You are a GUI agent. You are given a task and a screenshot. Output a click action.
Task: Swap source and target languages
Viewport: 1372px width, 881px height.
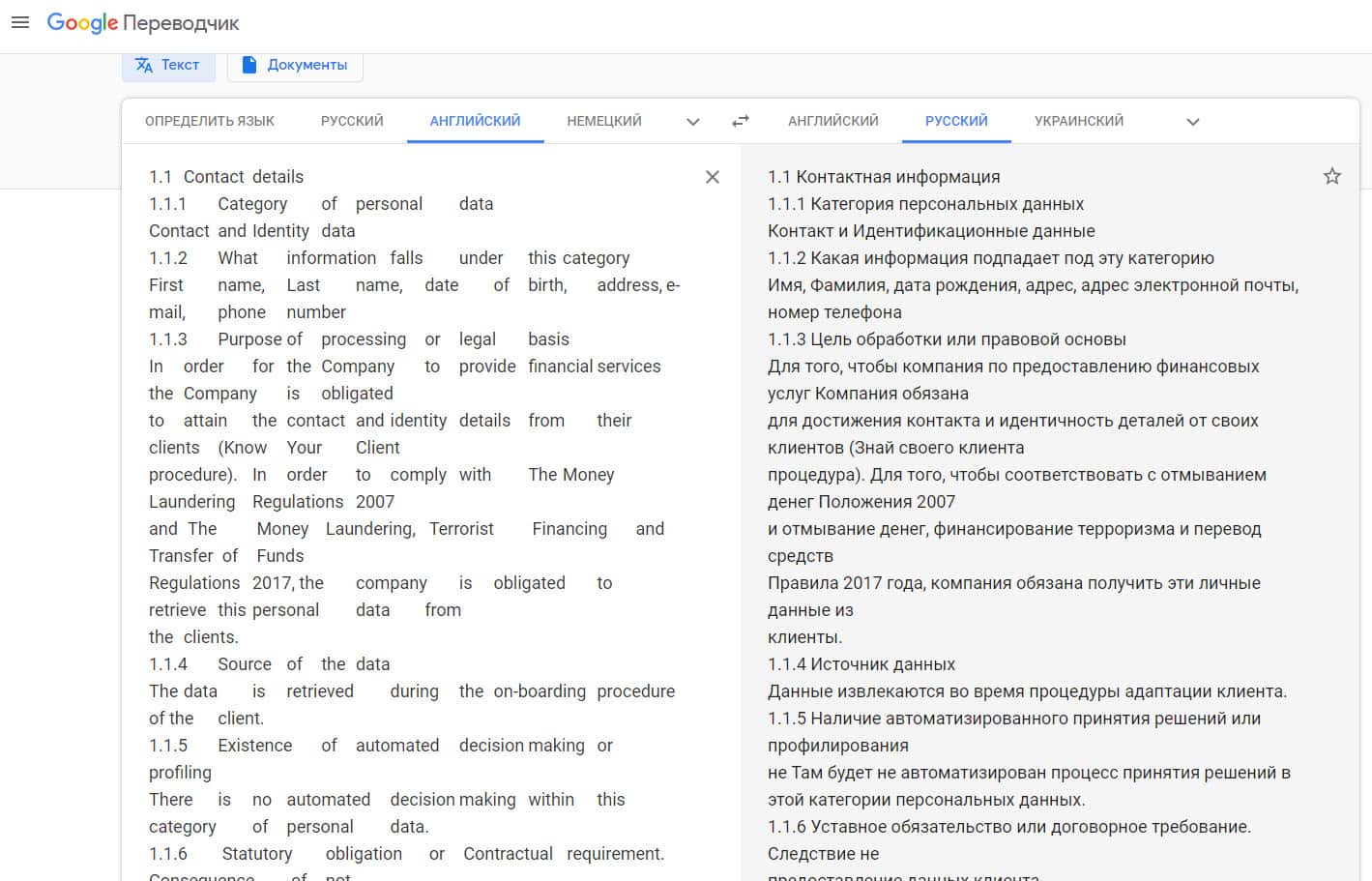coord(741,121)
